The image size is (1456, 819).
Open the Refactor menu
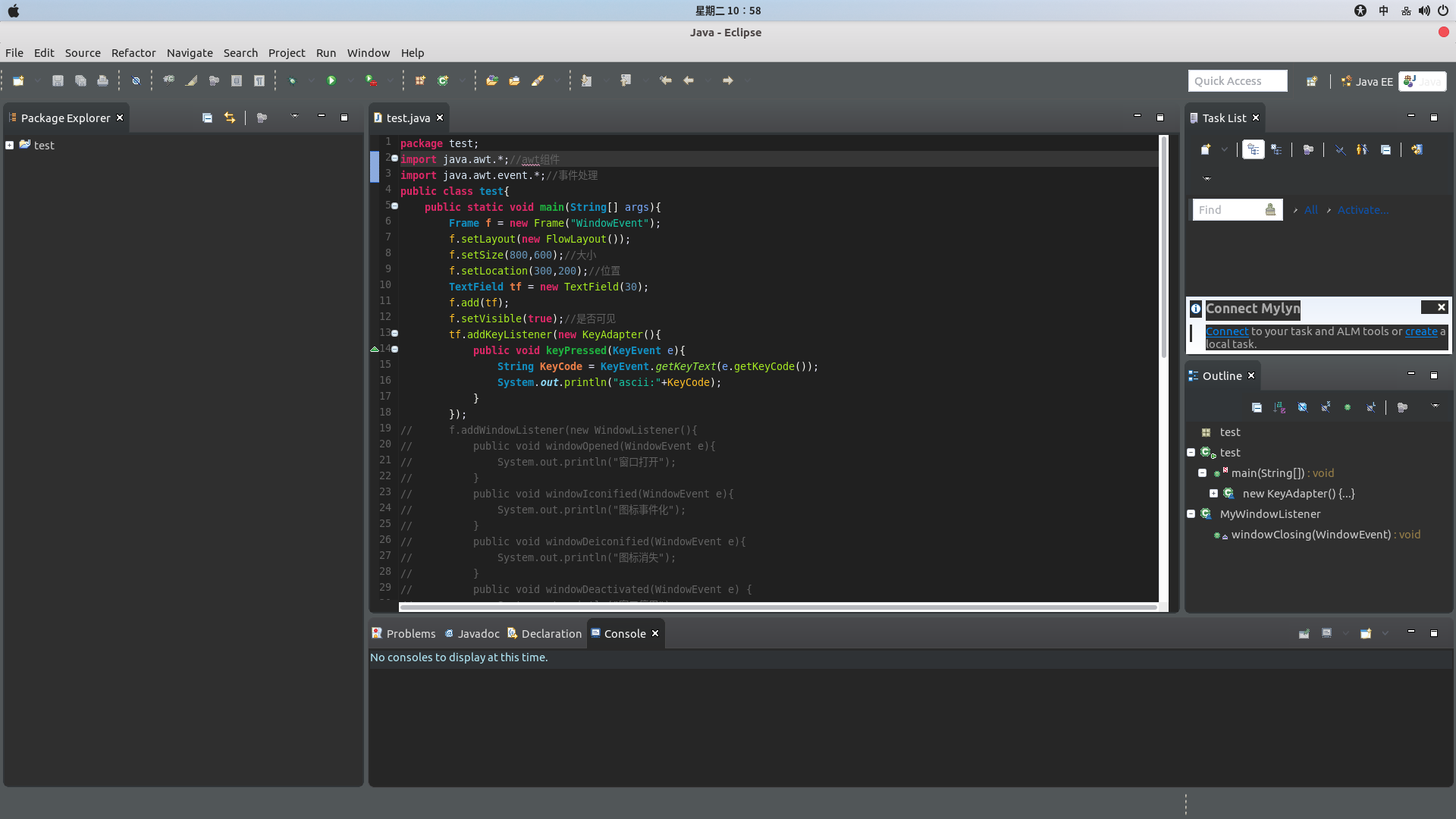(x=133, y=52)
